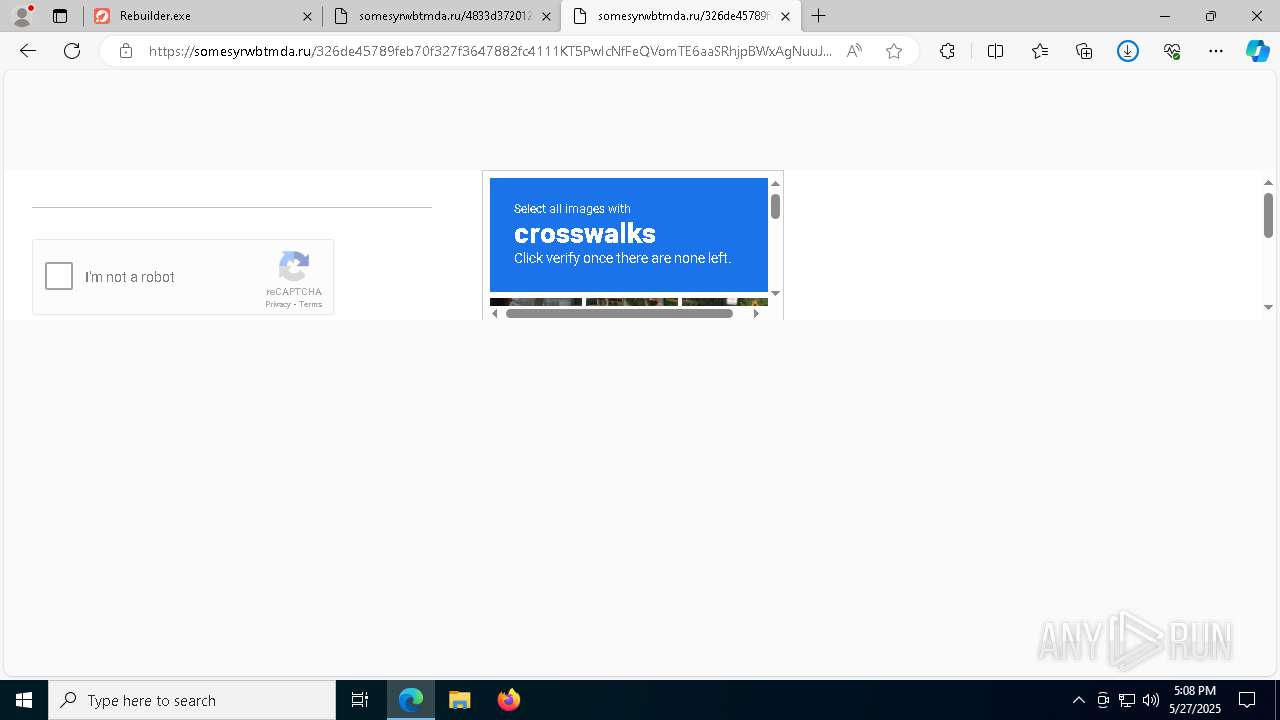The image size is (1280, 720).
Task: Click captcha frame scroll left arrow
Action: click(x=495, y=313)
